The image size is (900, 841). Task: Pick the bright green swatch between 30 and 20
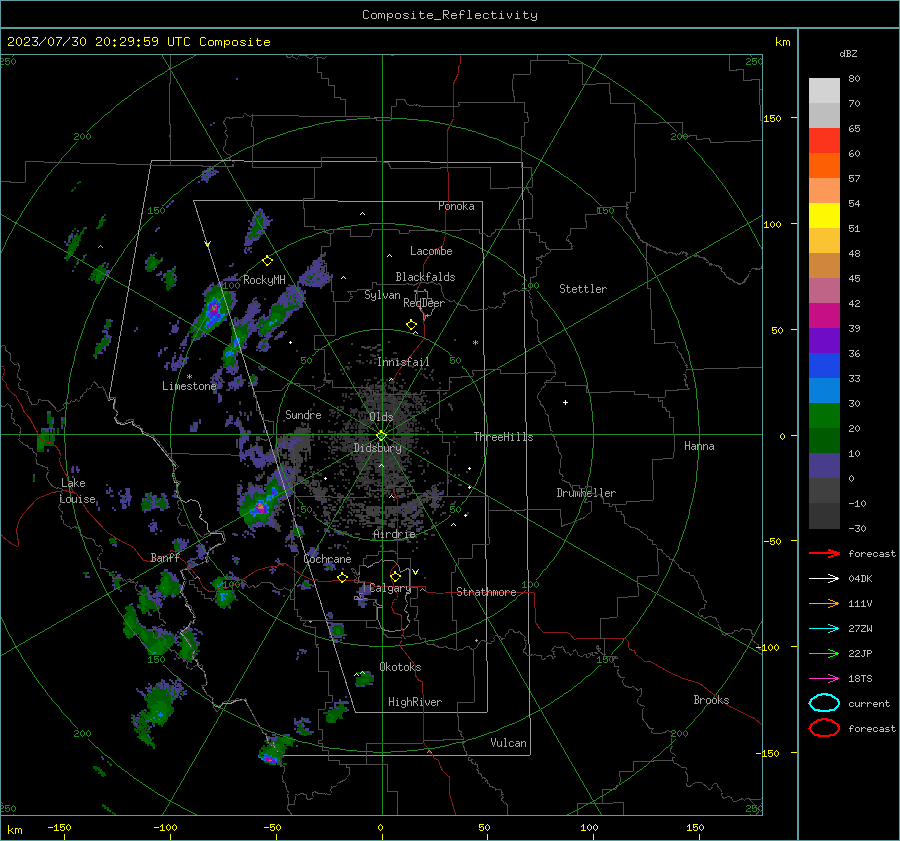click(x=824, y=416)
